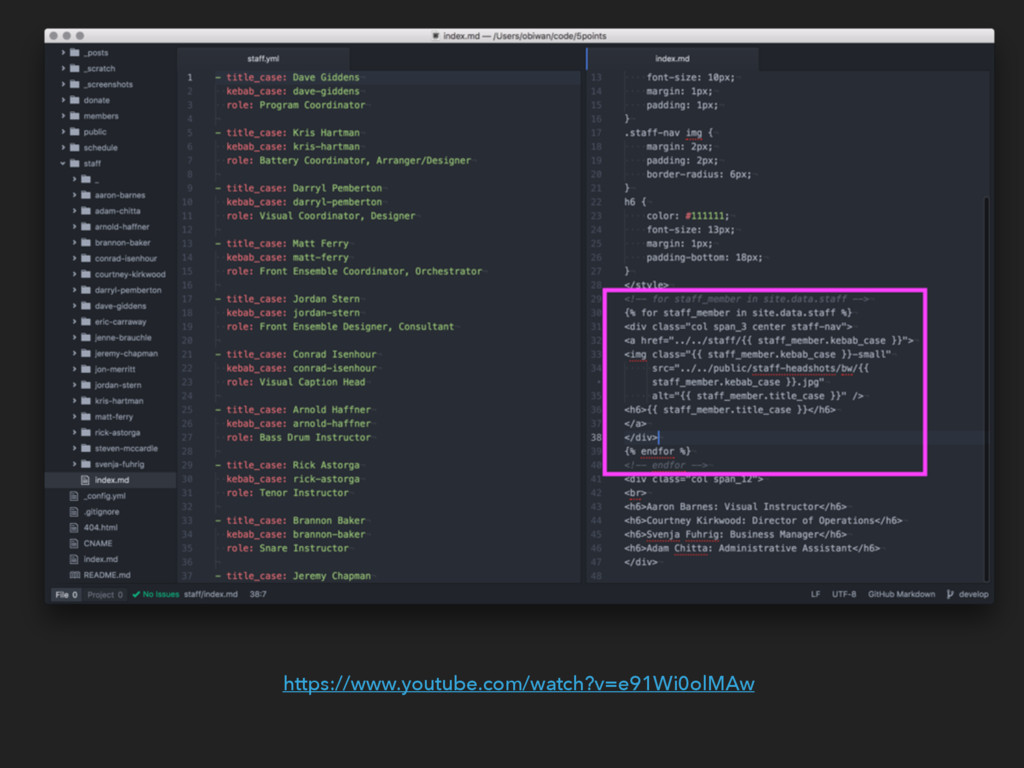Click the courtney-kirkwood folder icon
This screenshot has height=768, width=1024.
pyautogui.click(x=86, y=274)
